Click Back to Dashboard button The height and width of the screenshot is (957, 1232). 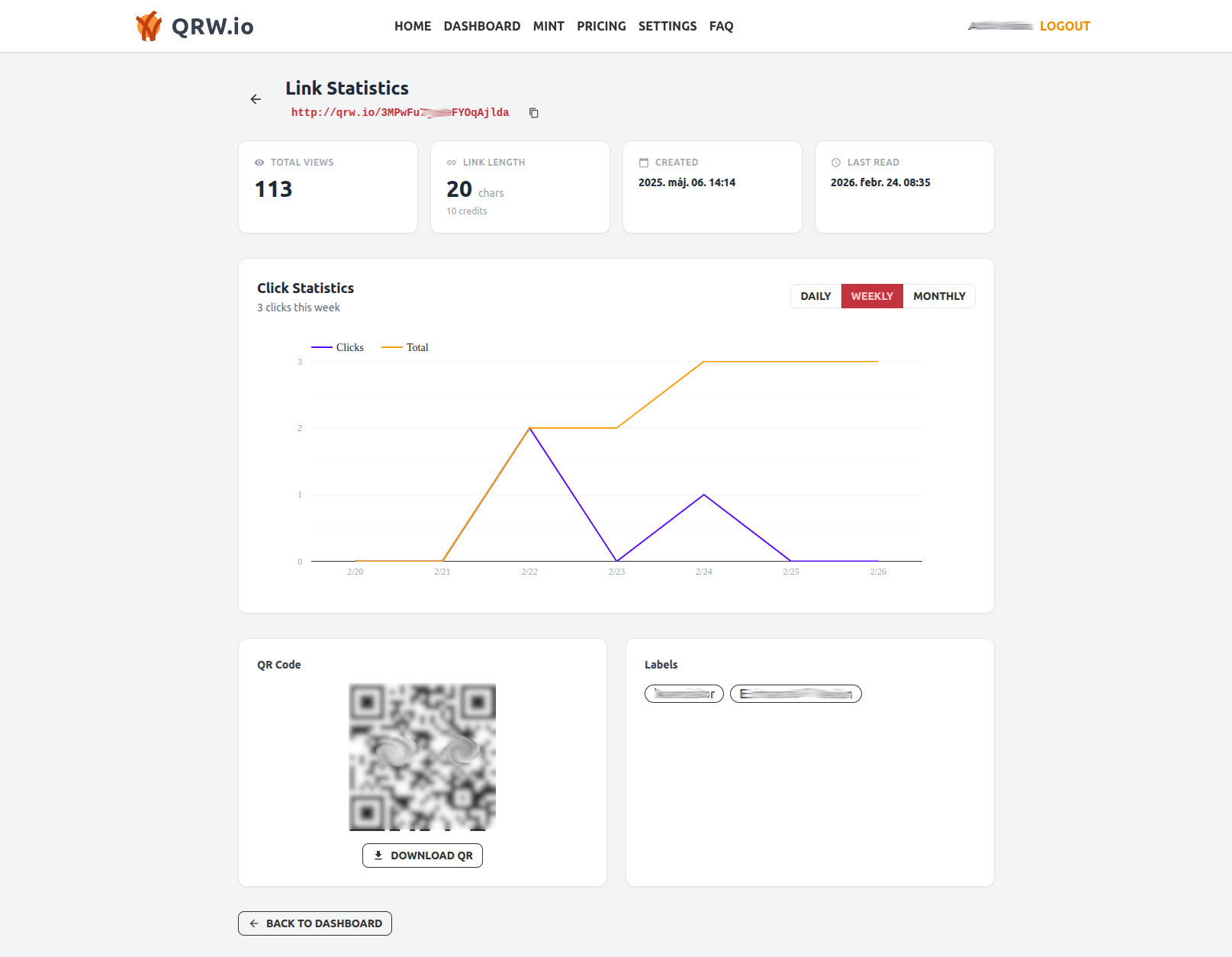tap(315, 923)
